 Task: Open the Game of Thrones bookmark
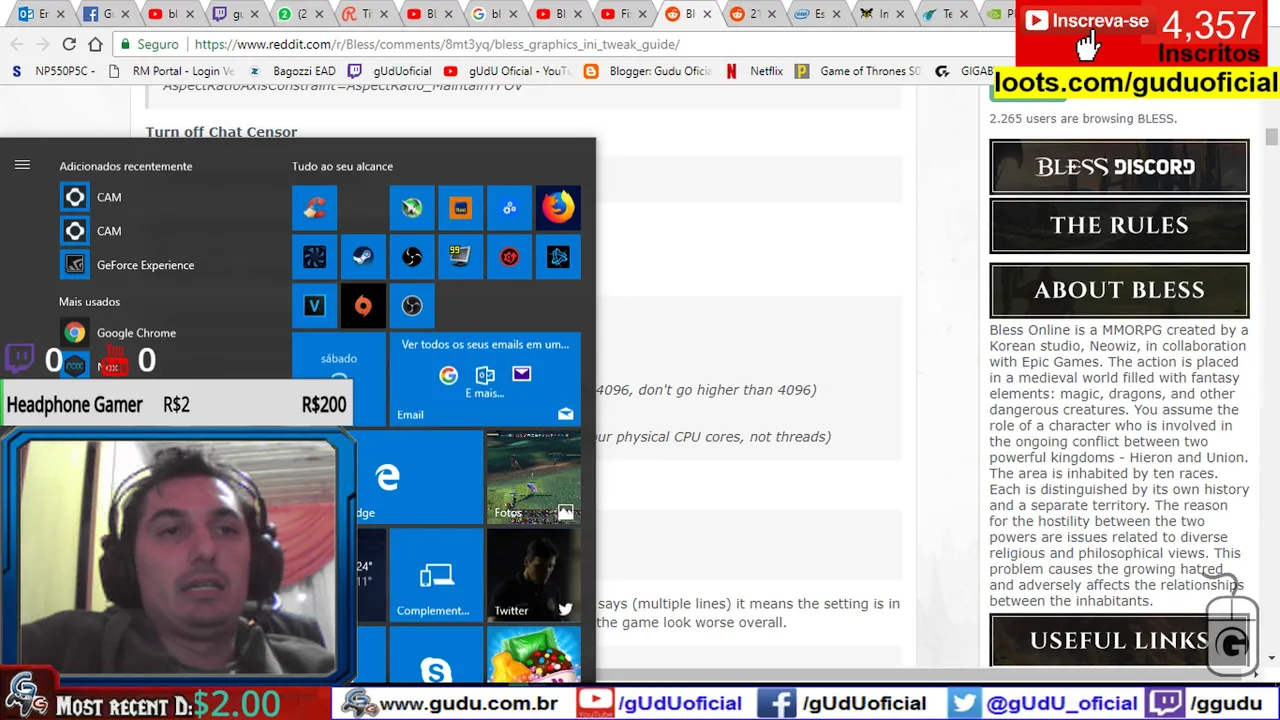[x=859, y=71]
